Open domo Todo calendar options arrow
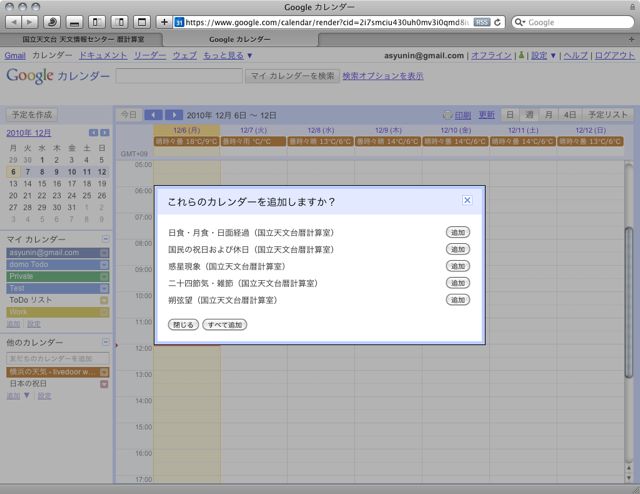 pos(104,265)
